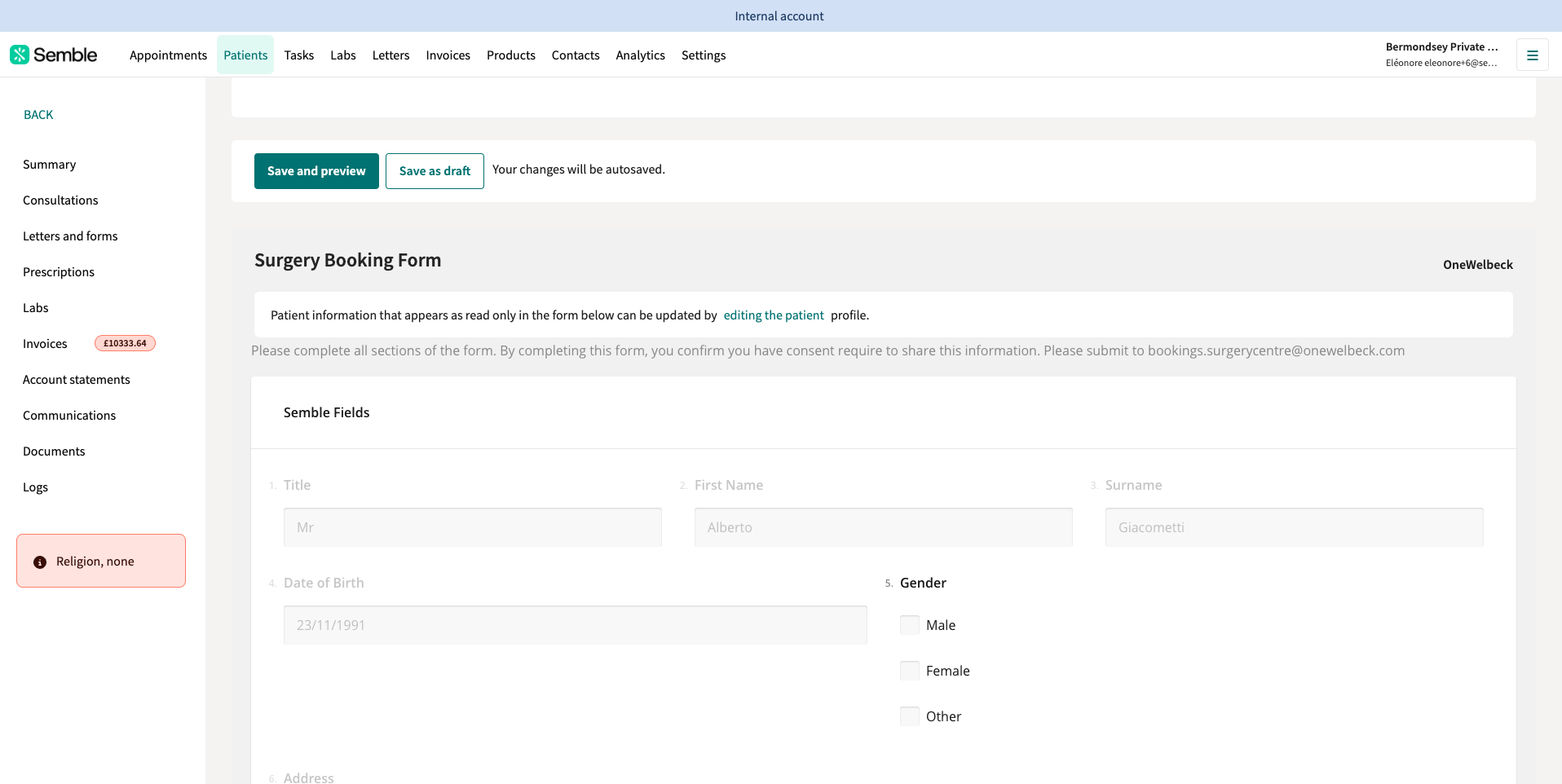Click the Date of Birth field
This screenshot has height=784, width=1562.
(575, 625)
